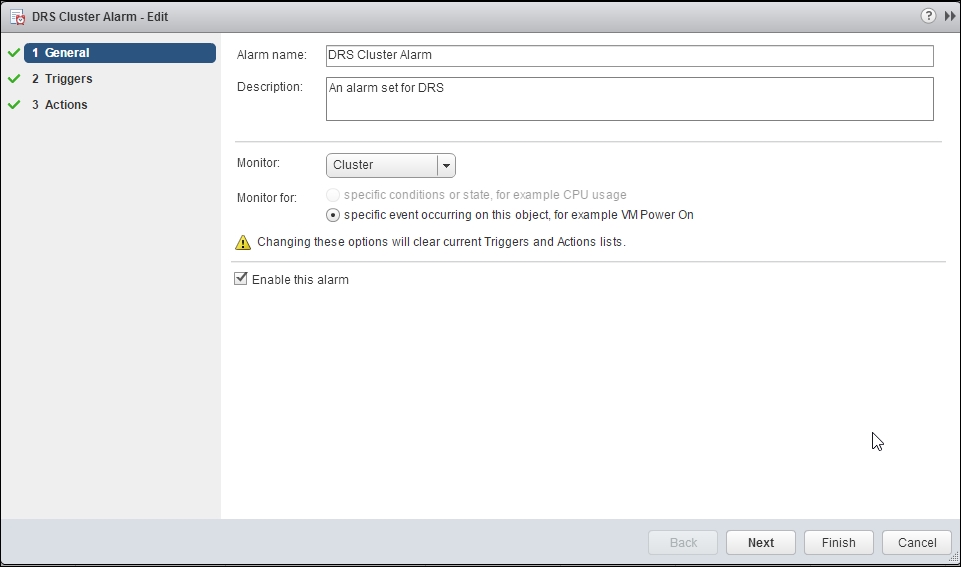Click the alarm icon in the title bar

tap(17, 17)
